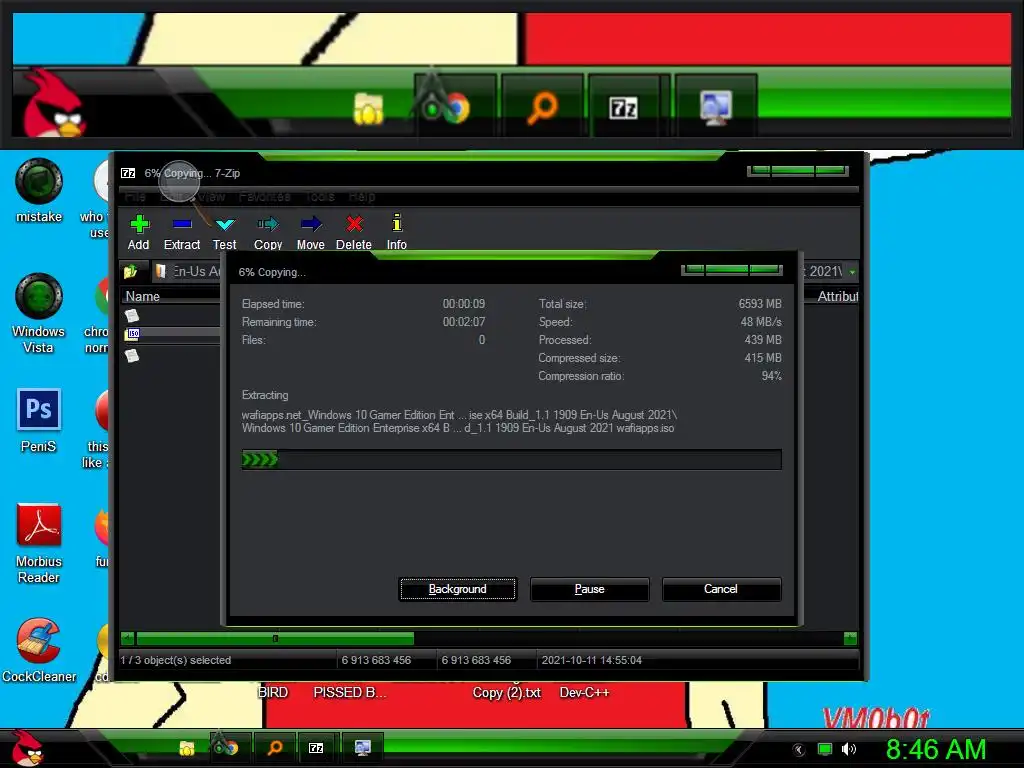Select the ISO file icon in file list
This screenshot has height=768, width=1024.
(133, 334)
